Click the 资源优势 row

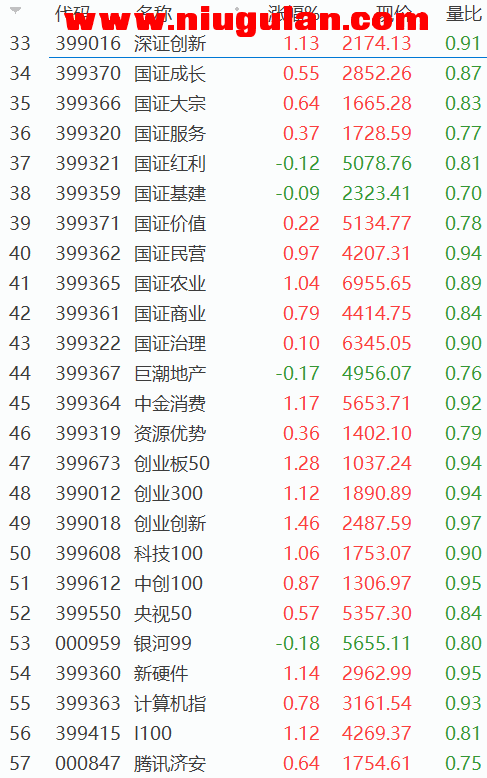pos(244,433)
